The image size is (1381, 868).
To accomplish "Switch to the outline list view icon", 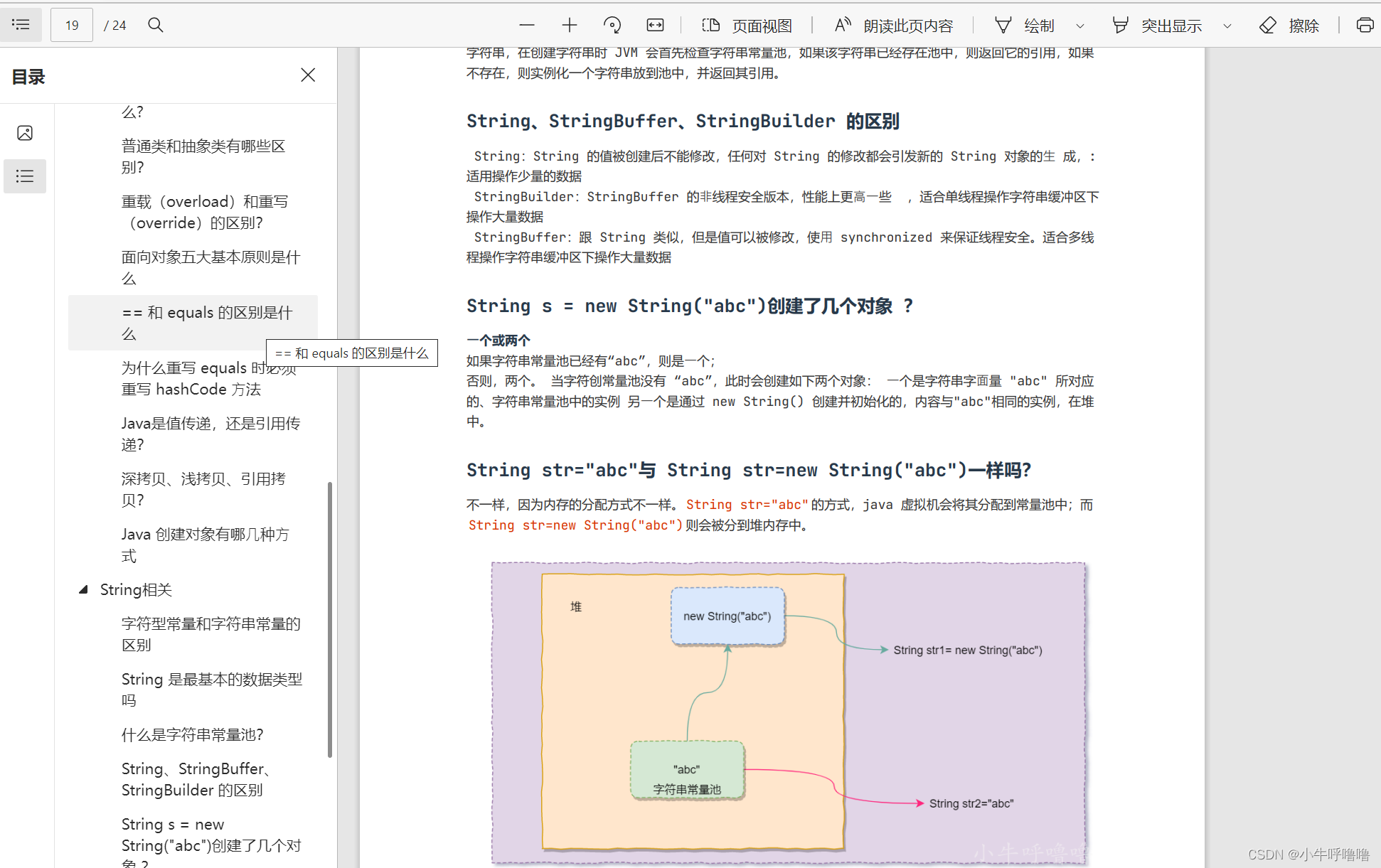I will (x=25, y=176).
